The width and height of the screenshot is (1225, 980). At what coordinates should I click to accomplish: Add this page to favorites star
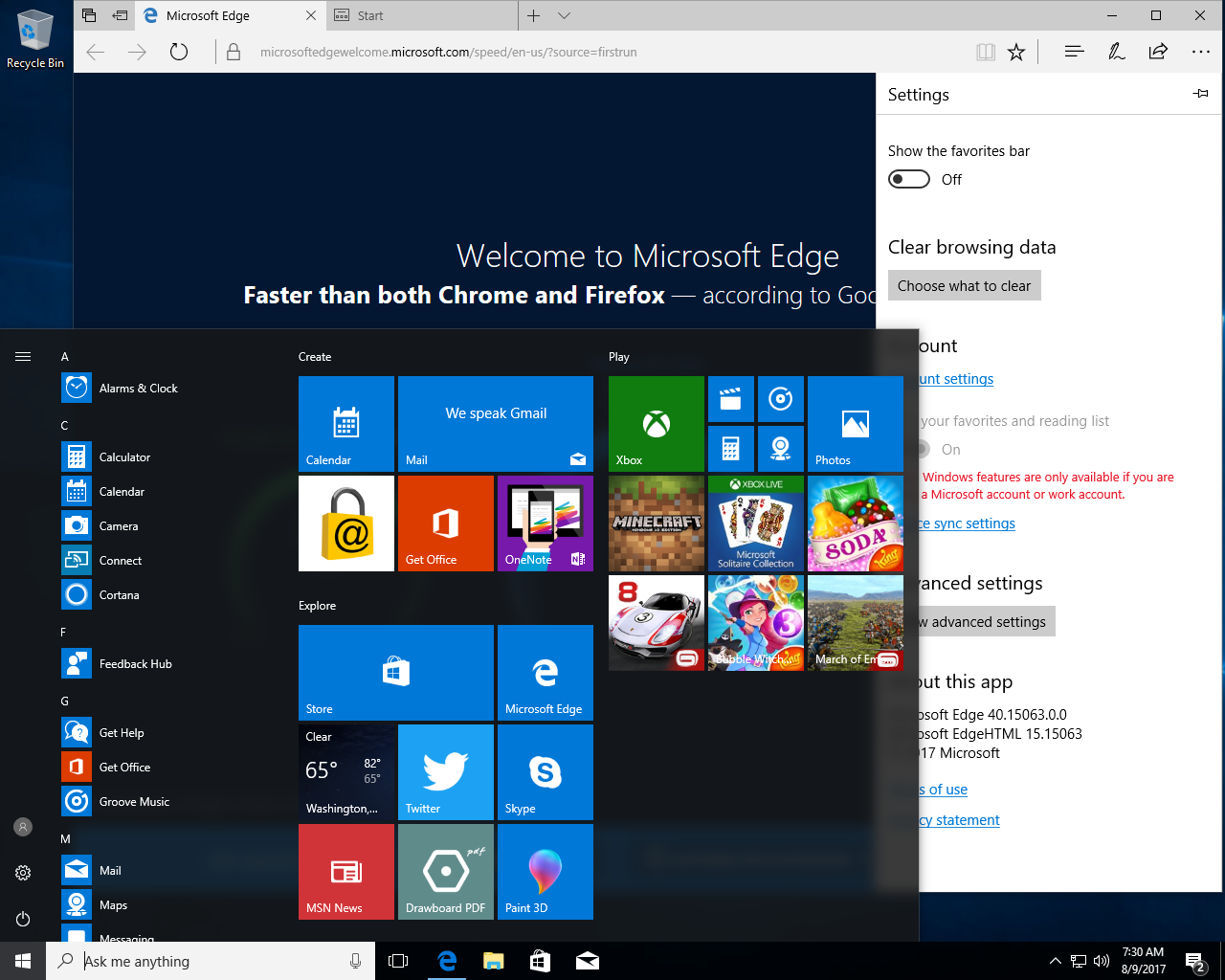tap(1016, 52)
